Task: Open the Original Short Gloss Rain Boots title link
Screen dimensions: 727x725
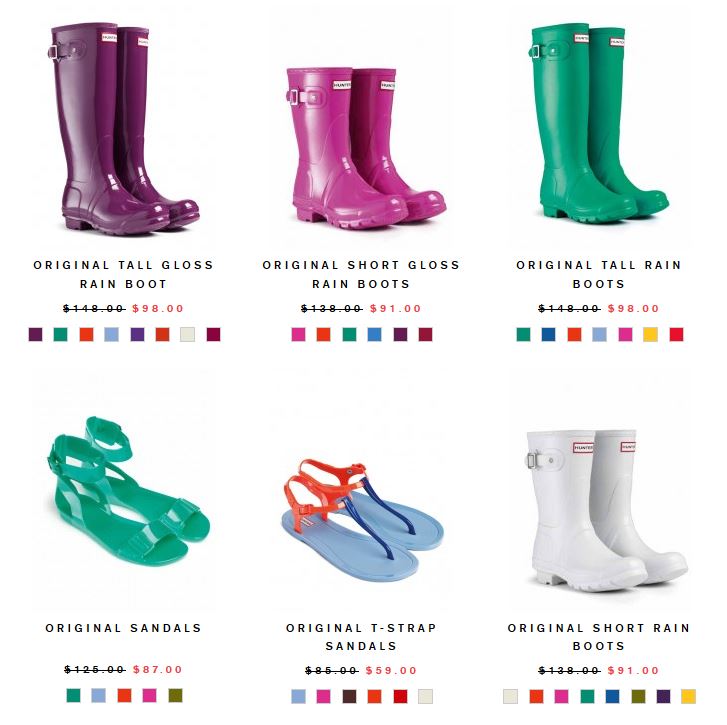Action: (x=361, y=274)
